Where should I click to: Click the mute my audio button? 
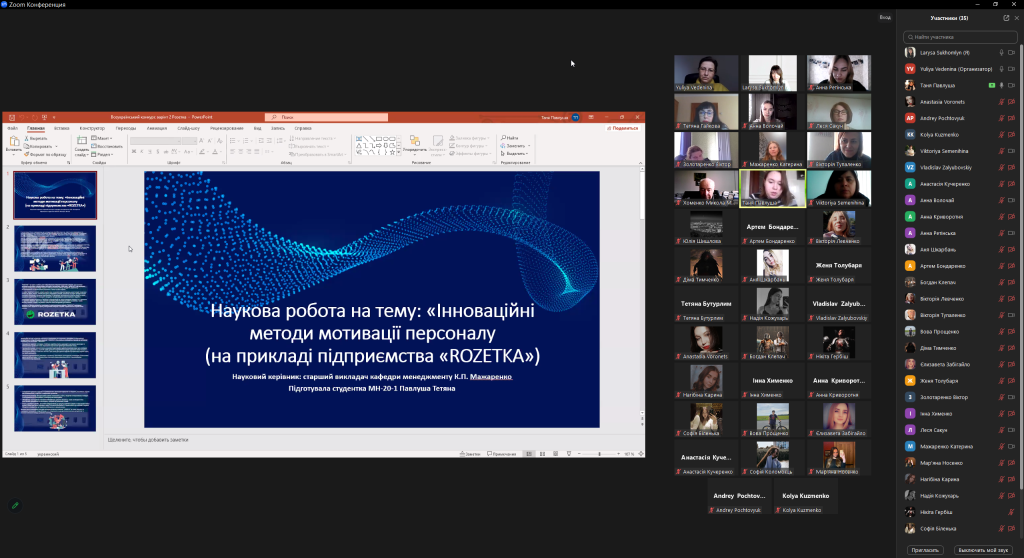coord(984,550)
